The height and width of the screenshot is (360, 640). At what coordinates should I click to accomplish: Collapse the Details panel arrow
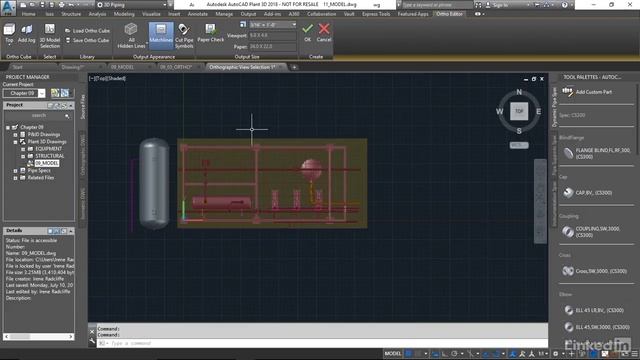point(71,231)
